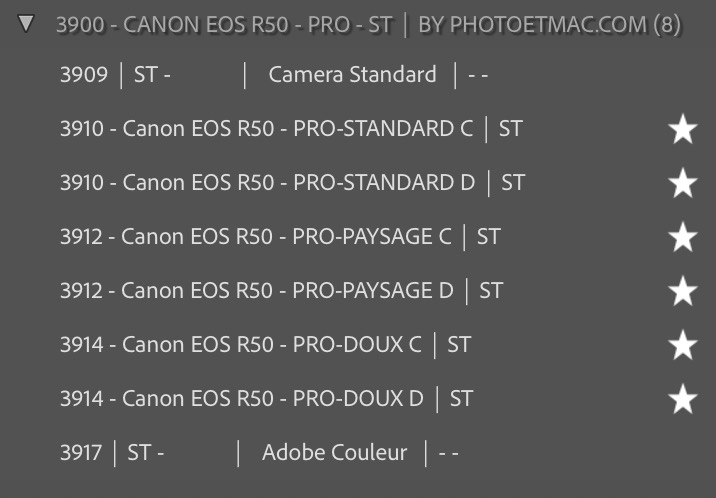Click the favorite star for PRO-STANDARD C
716x498 pixels.
683,129
